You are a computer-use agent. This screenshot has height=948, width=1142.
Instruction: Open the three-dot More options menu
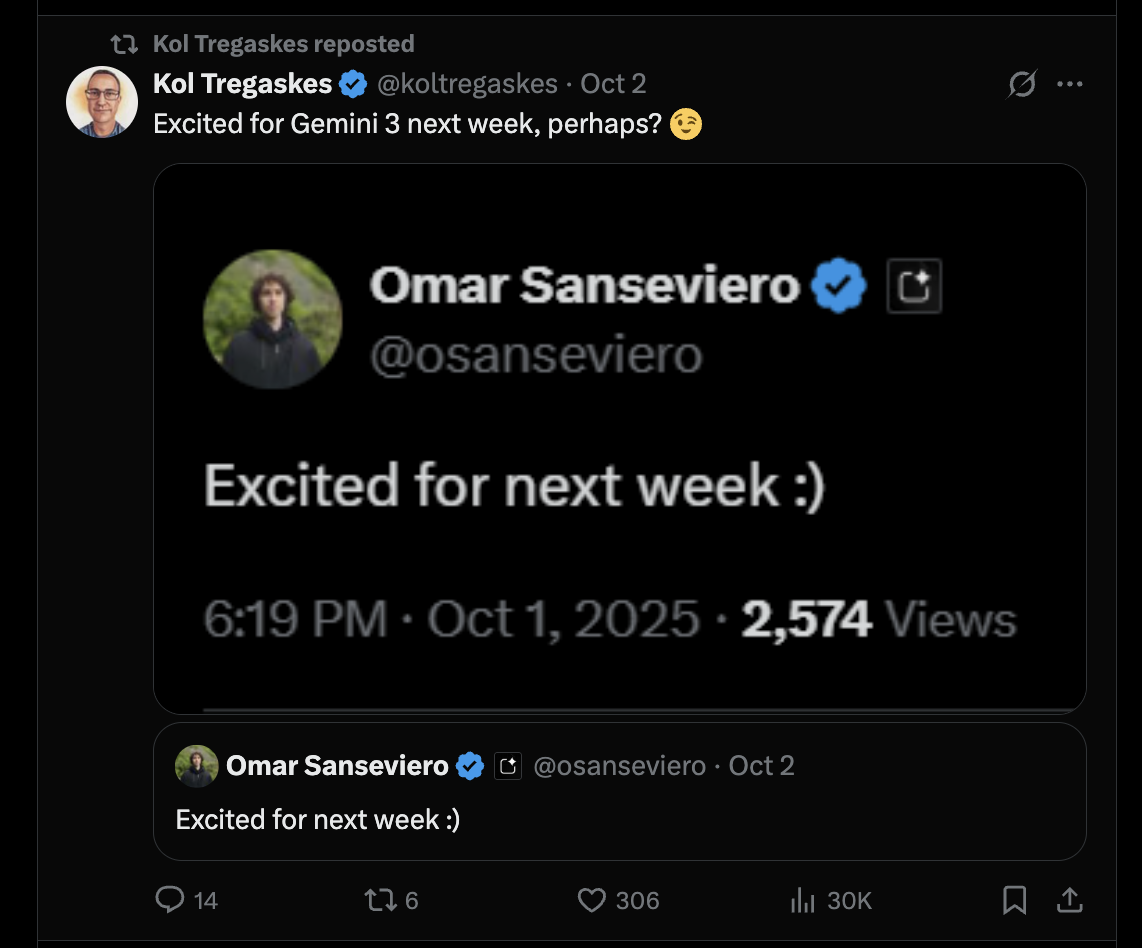[1070, 85]
